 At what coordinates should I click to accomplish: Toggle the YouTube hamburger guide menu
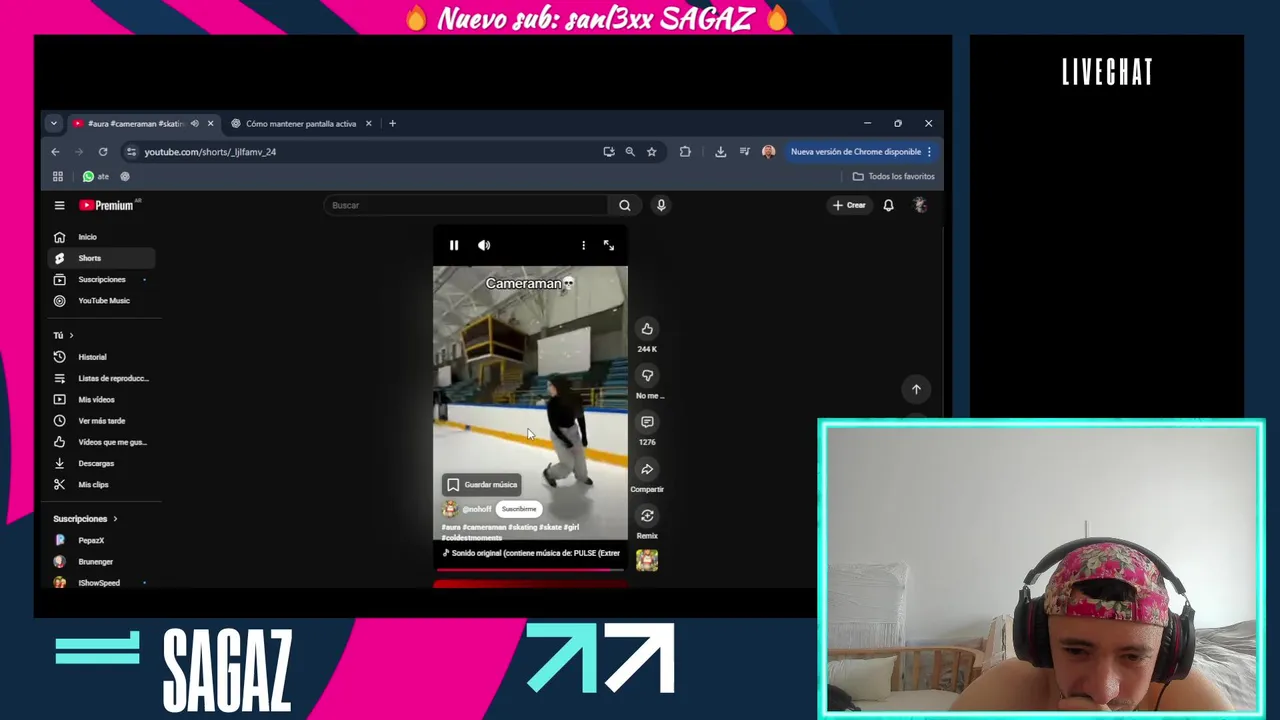[x=59, y=205]
